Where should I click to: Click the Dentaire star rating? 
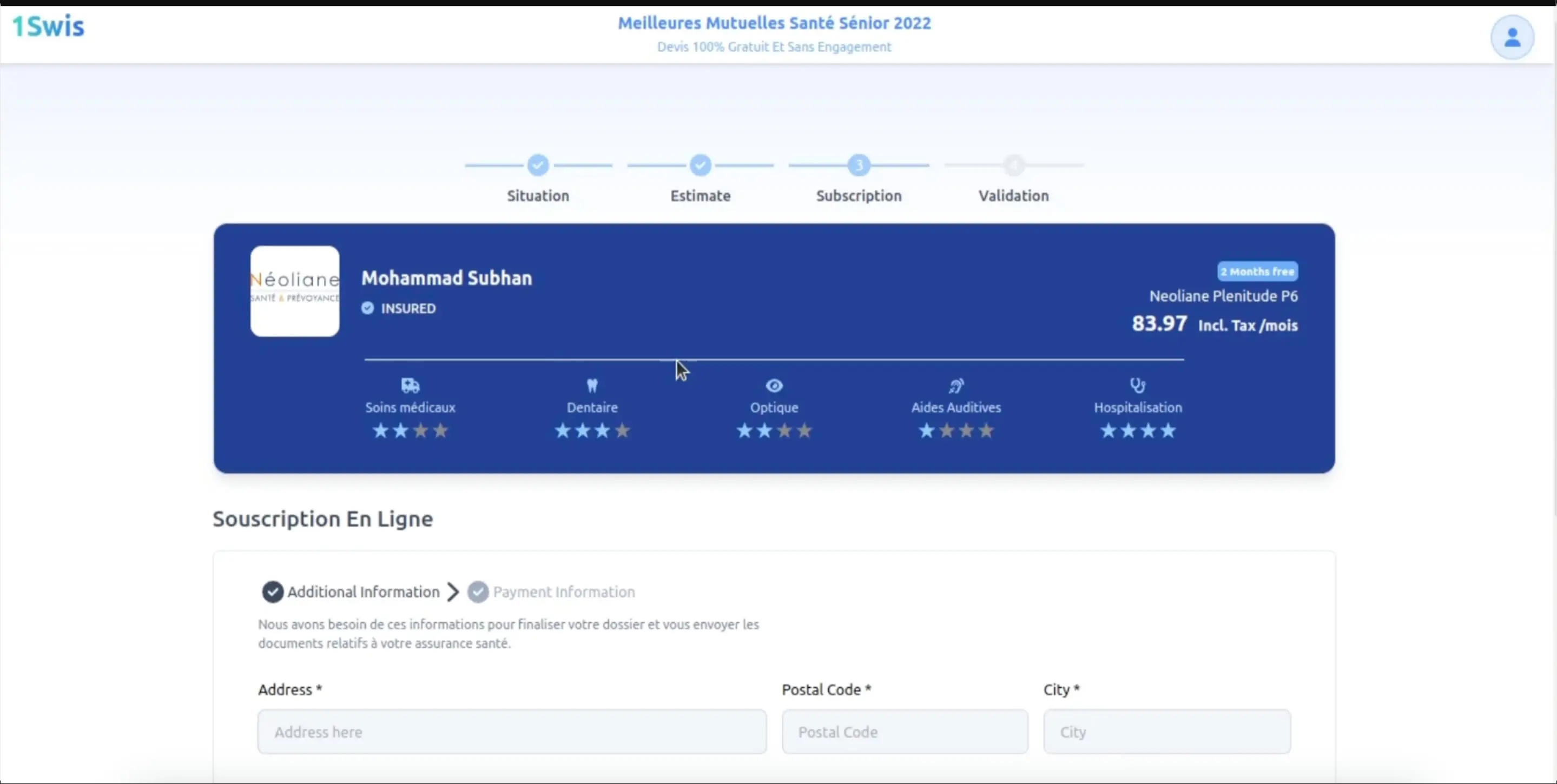click(x=592, y=430)
